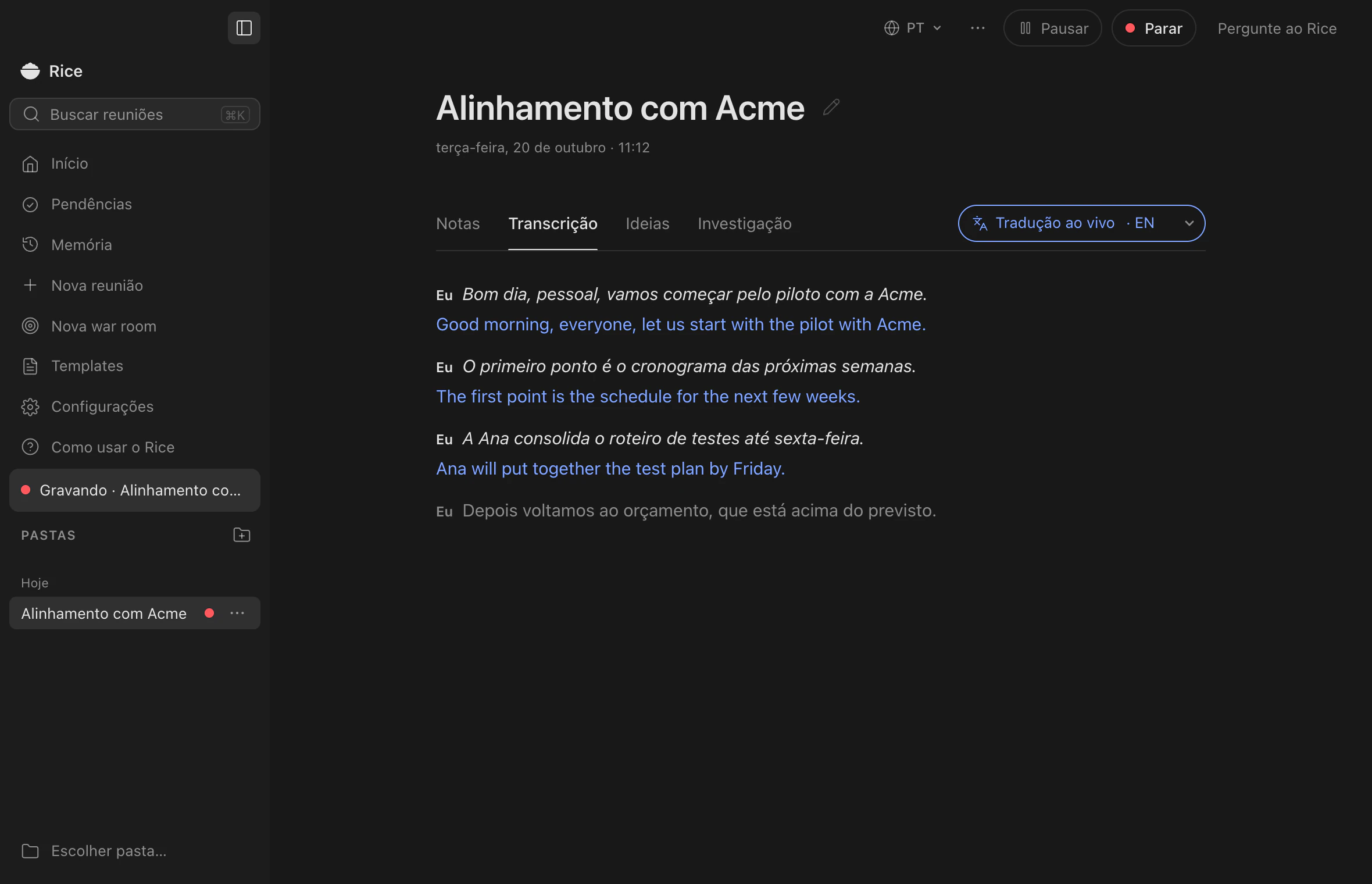Click the Alinhamento com Acme page title
Screen dimensions: 1372x884
point(620,108)
